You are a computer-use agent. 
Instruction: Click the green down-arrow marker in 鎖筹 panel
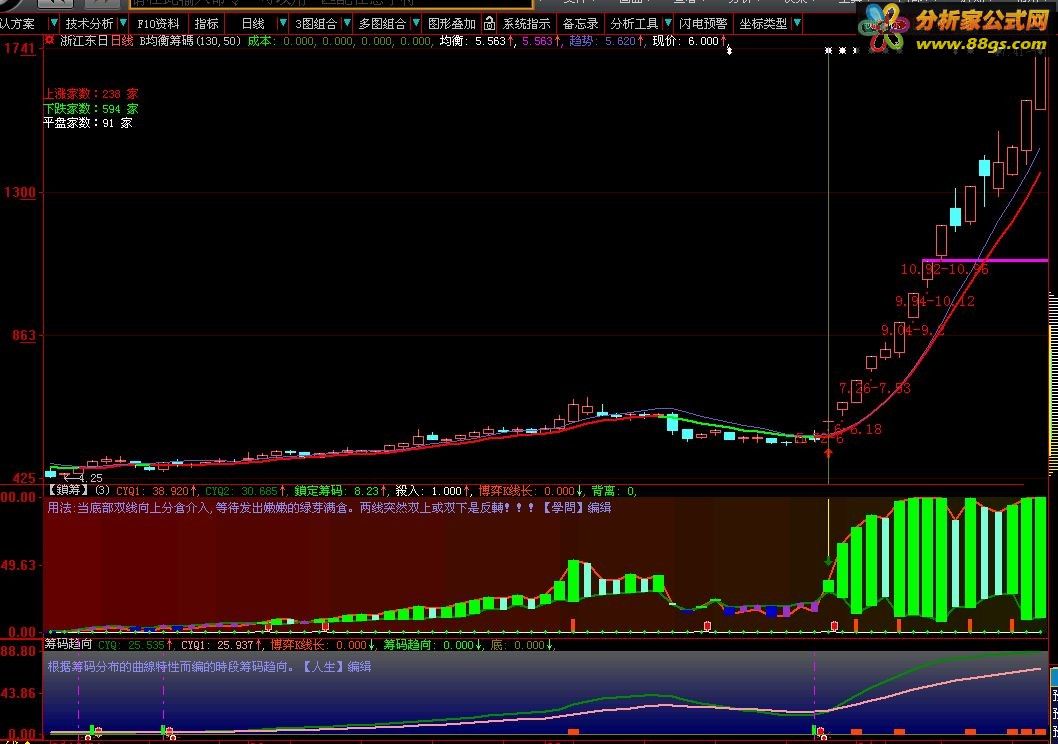[x=828, y=561]
